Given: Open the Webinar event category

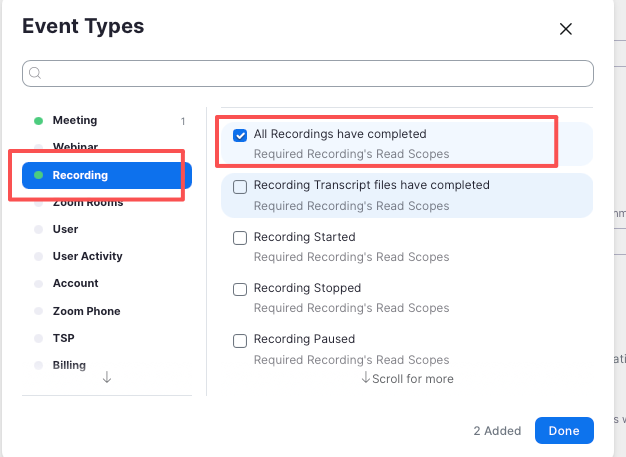Looking at the screenshot, I should pyautogui.click(x=75, y=147).
